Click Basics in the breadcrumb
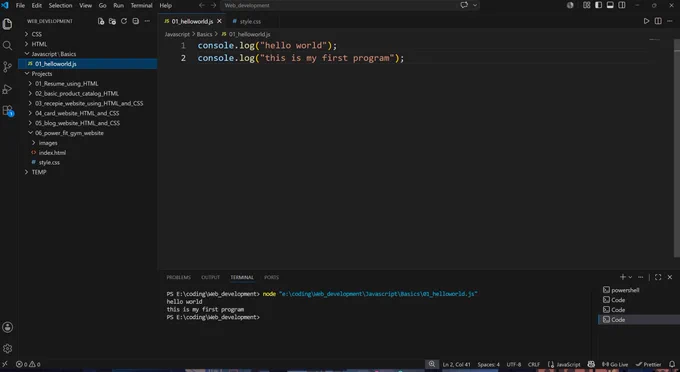 pos(204,34)
